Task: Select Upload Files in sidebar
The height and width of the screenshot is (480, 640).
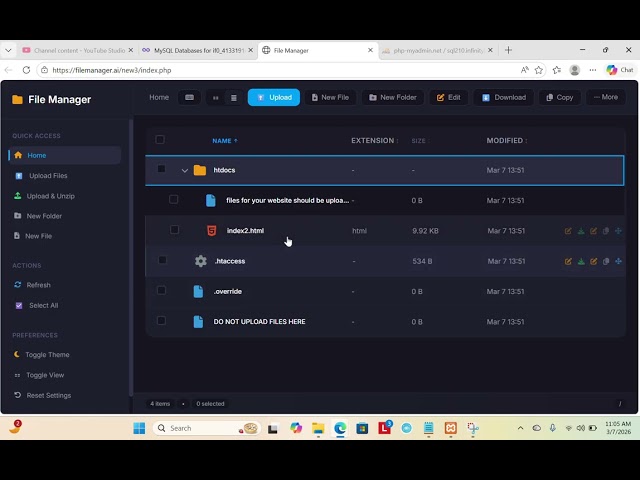Action: (48, 176)
